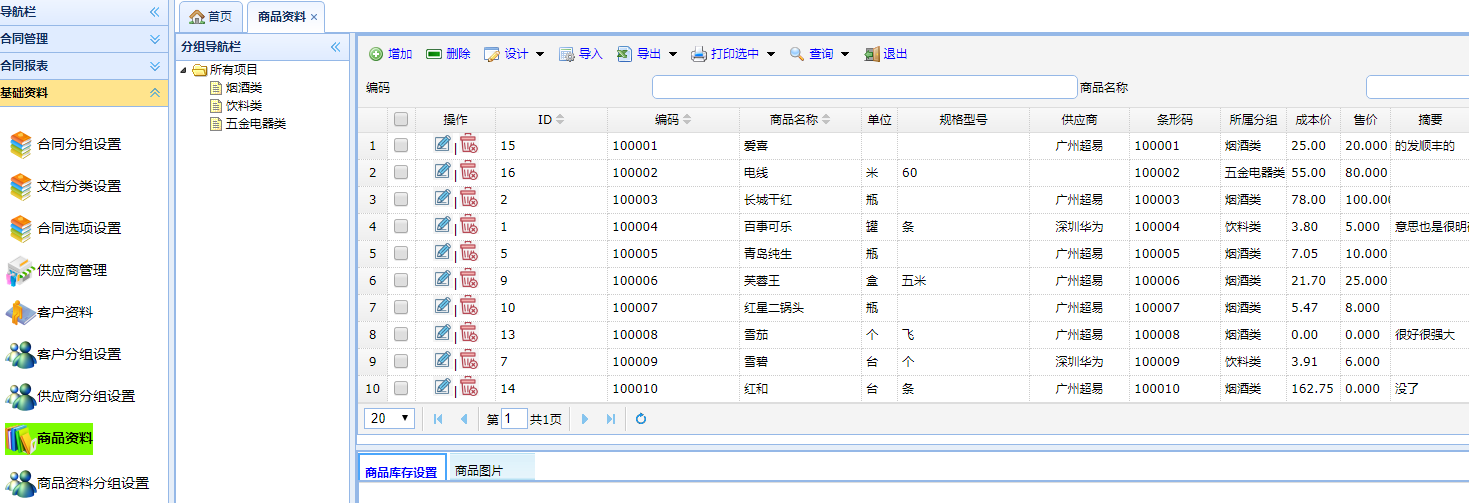The width and height of the screenshot is (1469, 503).
Task: Check the box for row 青岛纯生
Action: 401,253
